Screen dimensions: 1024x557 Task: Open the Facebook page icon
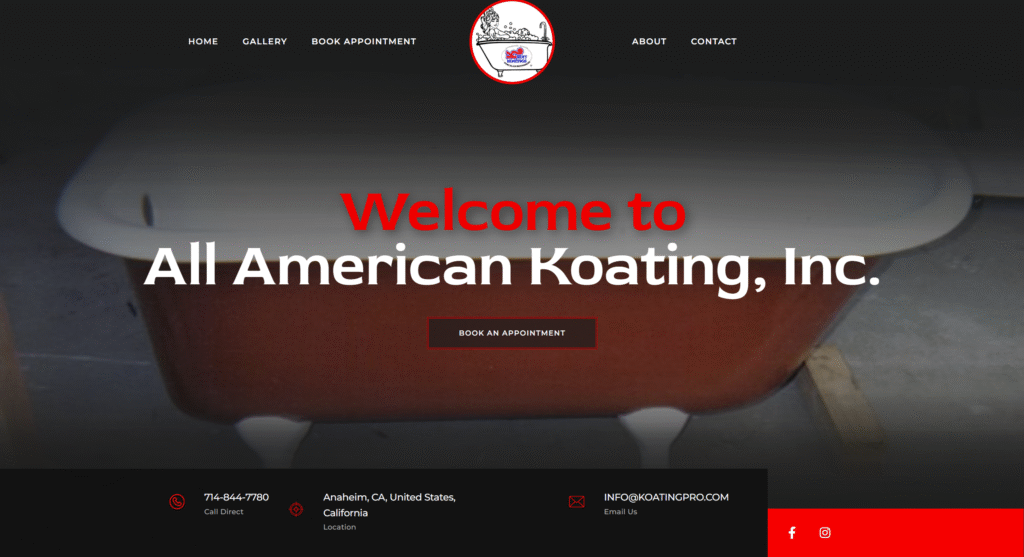point(792,533)
